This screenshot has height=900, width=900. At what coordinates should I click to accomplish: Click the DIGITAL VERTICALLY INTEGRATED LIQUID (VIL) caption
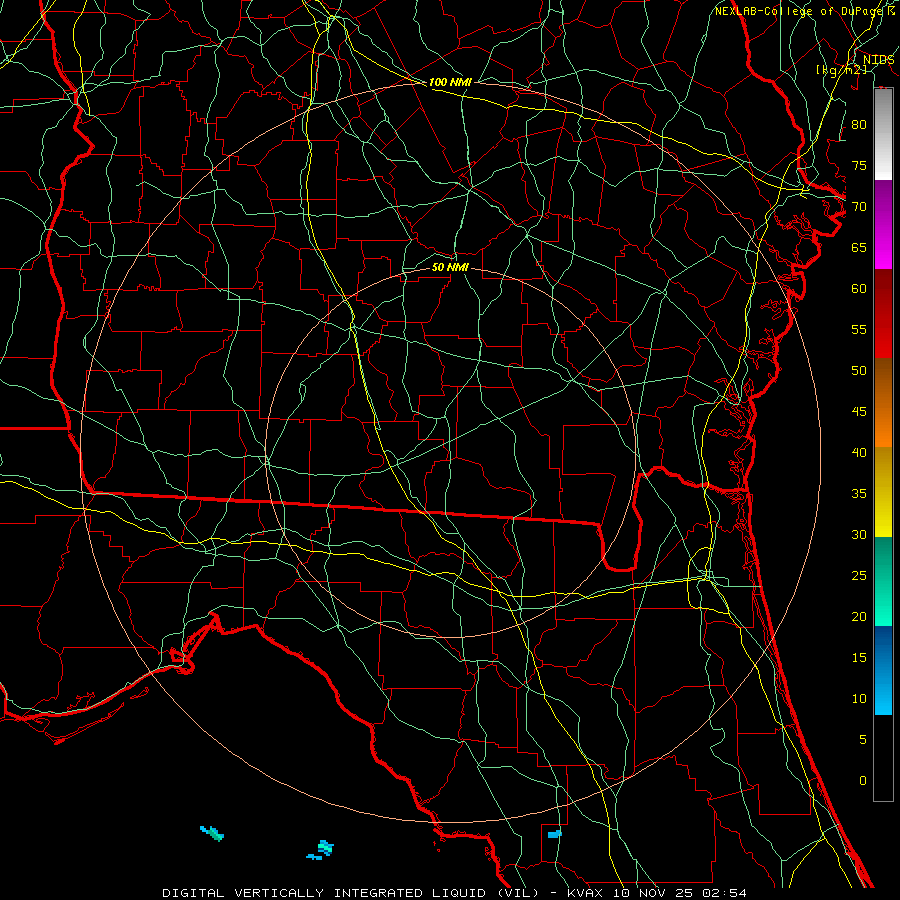[352, 893]
